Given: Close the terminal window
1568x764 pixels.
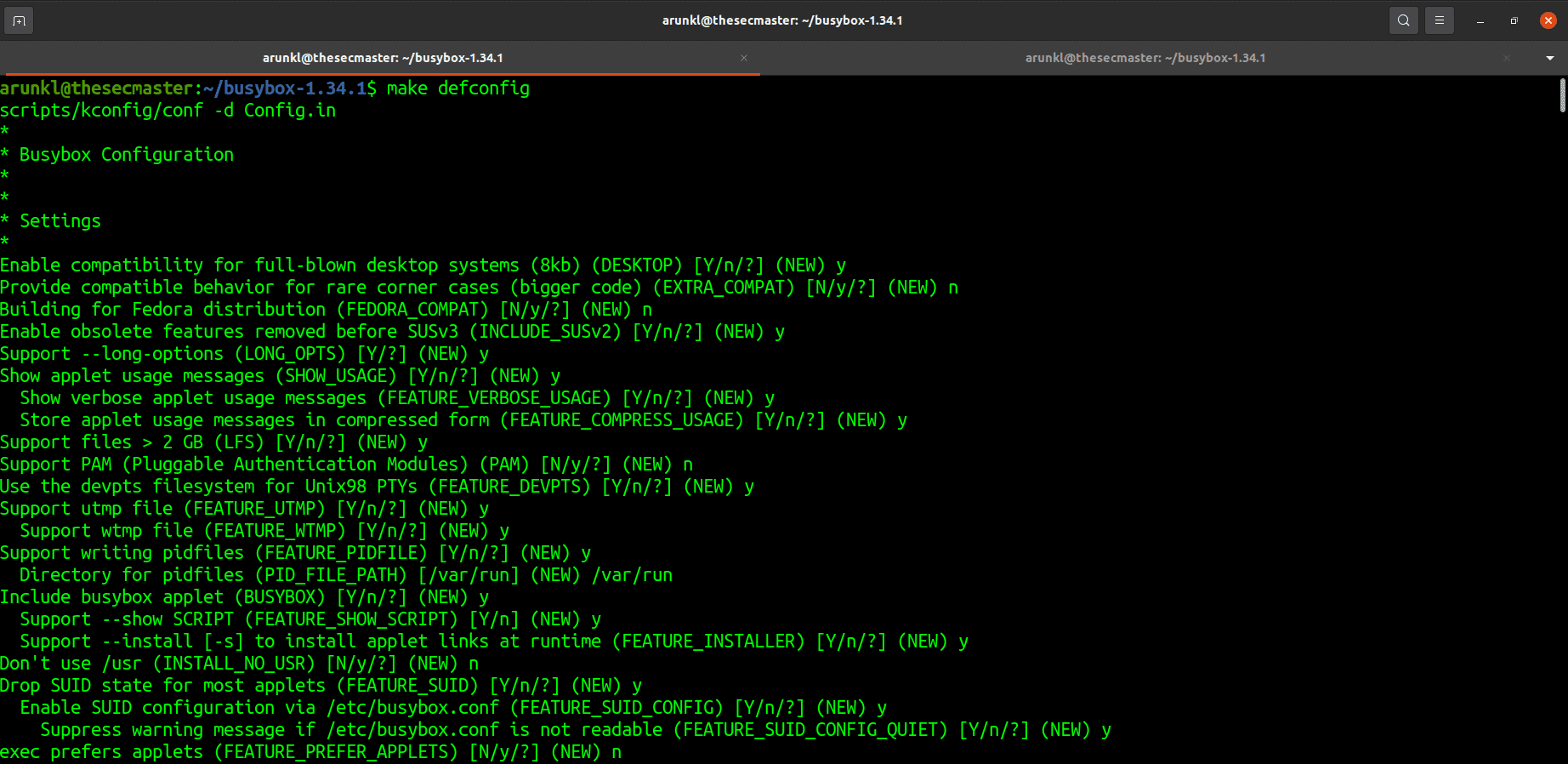Looking at the screenshot, I should click(1548, 20).
